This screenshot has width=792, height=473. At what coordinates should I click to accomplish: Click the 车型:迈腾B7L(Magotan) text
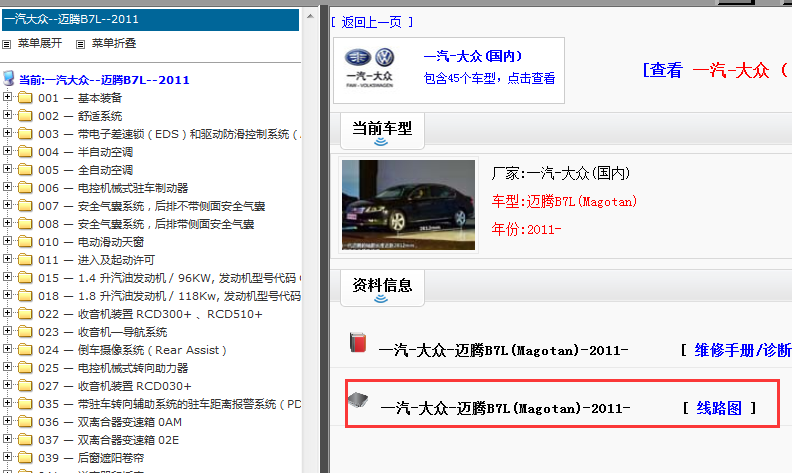tap(564, 202)
